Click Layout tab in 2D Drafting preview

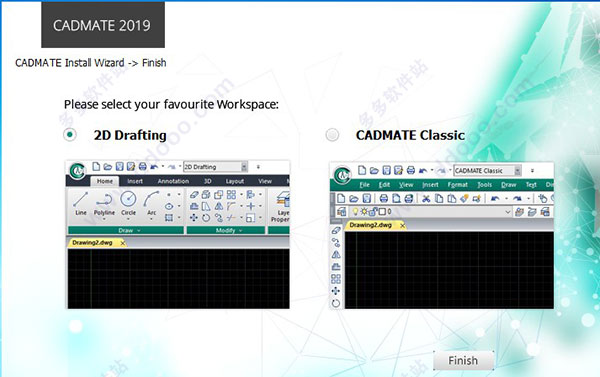(235, 181)
